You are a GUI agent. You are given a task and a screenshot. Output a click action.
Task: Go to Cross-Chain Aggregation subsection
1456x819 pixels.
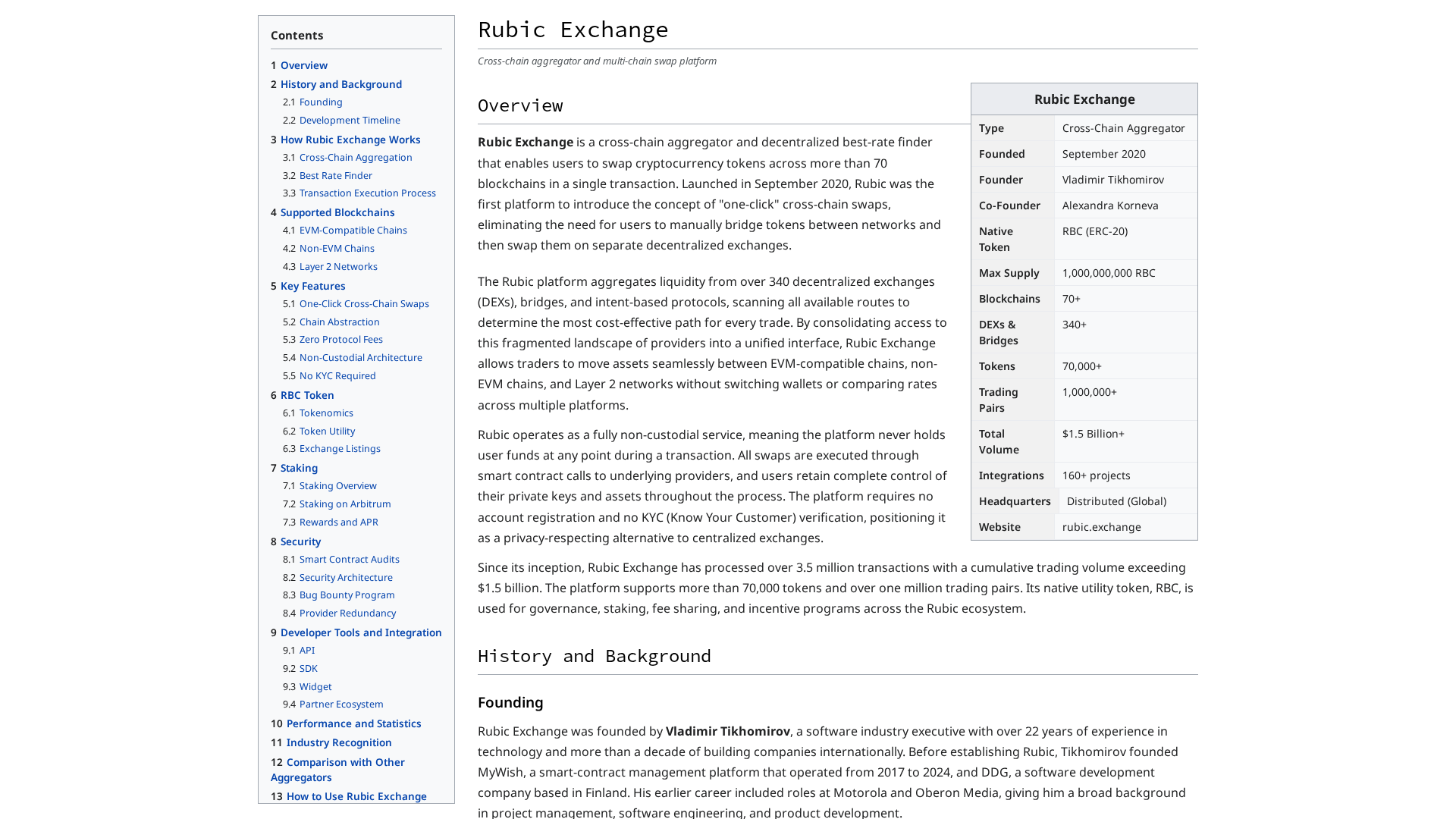click(355, 157)
